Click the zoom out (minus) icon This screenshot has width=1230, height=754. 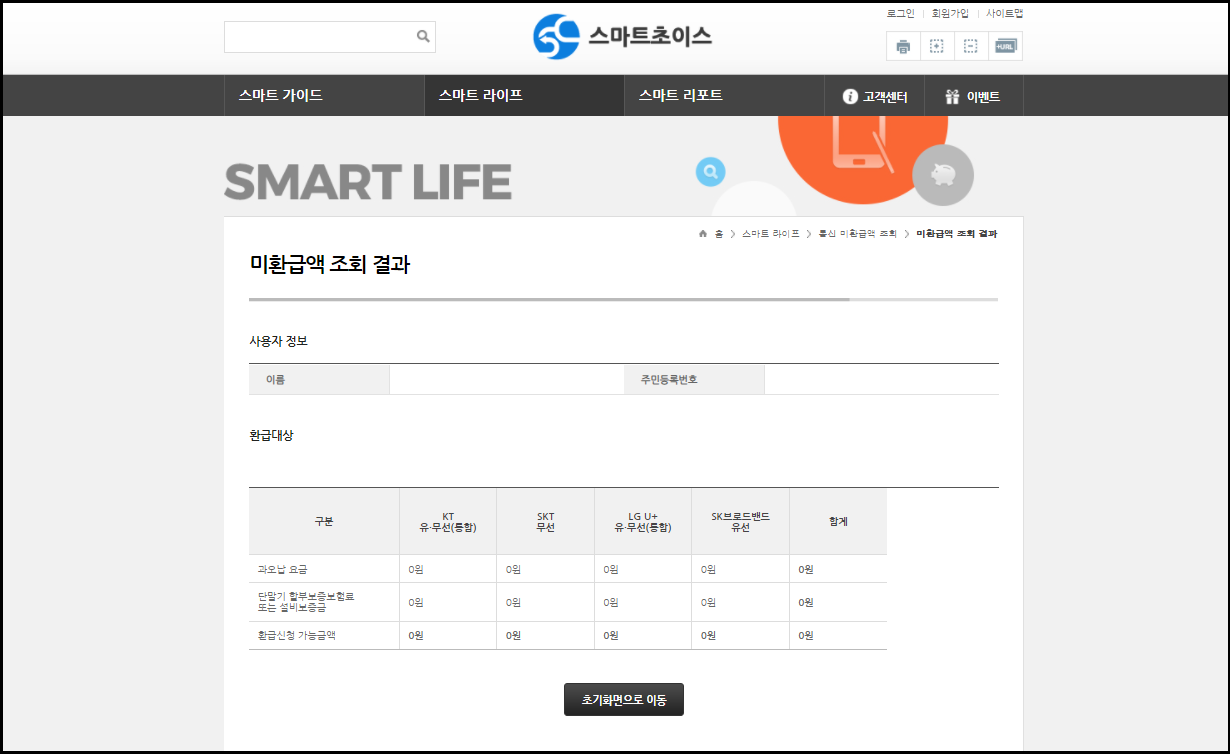(x=971, y=46)
